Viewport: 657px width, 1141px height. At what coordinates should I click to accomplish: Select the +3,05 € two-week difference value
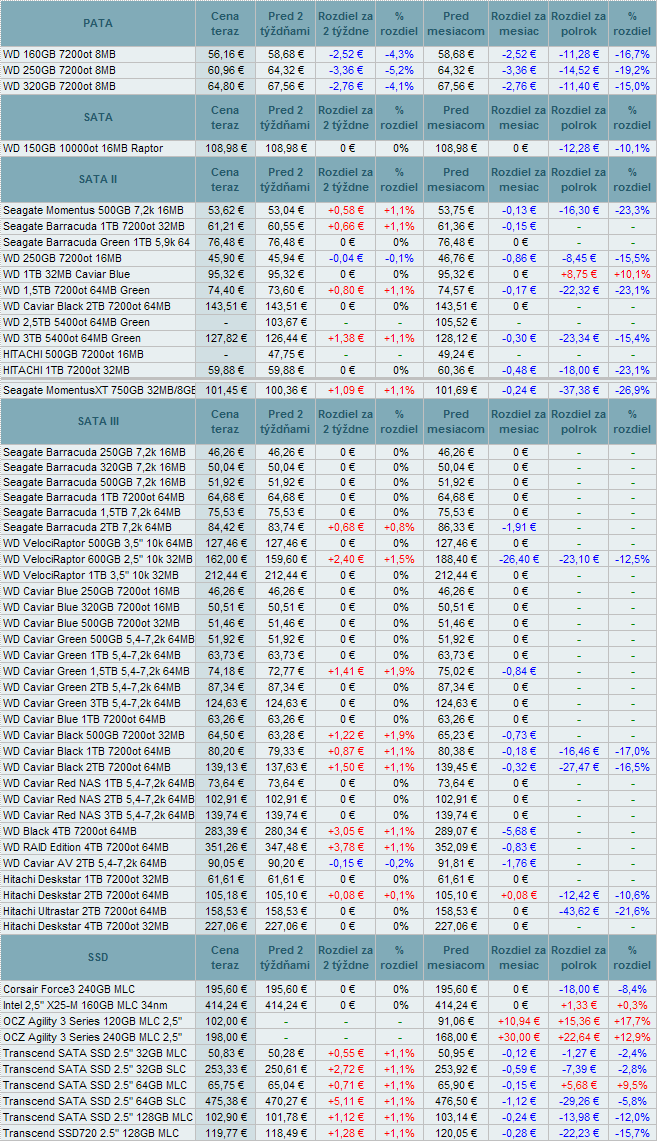coord(346,831)
